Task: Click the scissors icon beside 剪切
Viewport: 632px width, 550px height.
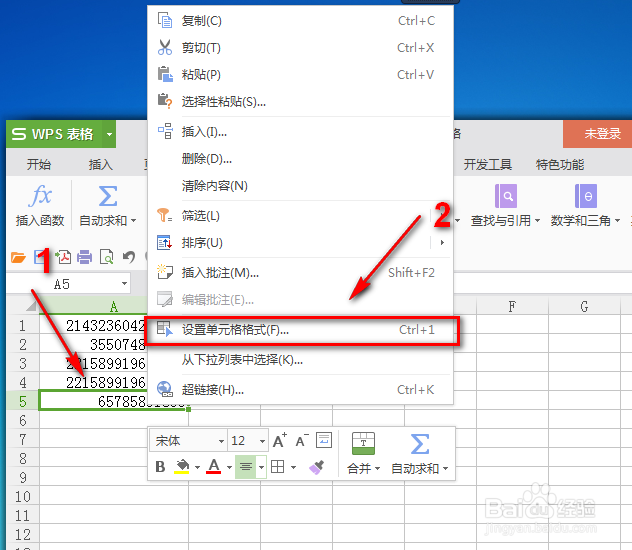Action: (164, 47)
